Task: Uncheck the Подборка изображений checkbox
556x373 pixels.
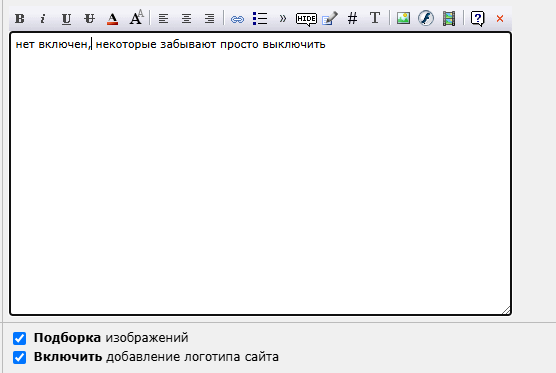Action: click(x=20, y=338)
